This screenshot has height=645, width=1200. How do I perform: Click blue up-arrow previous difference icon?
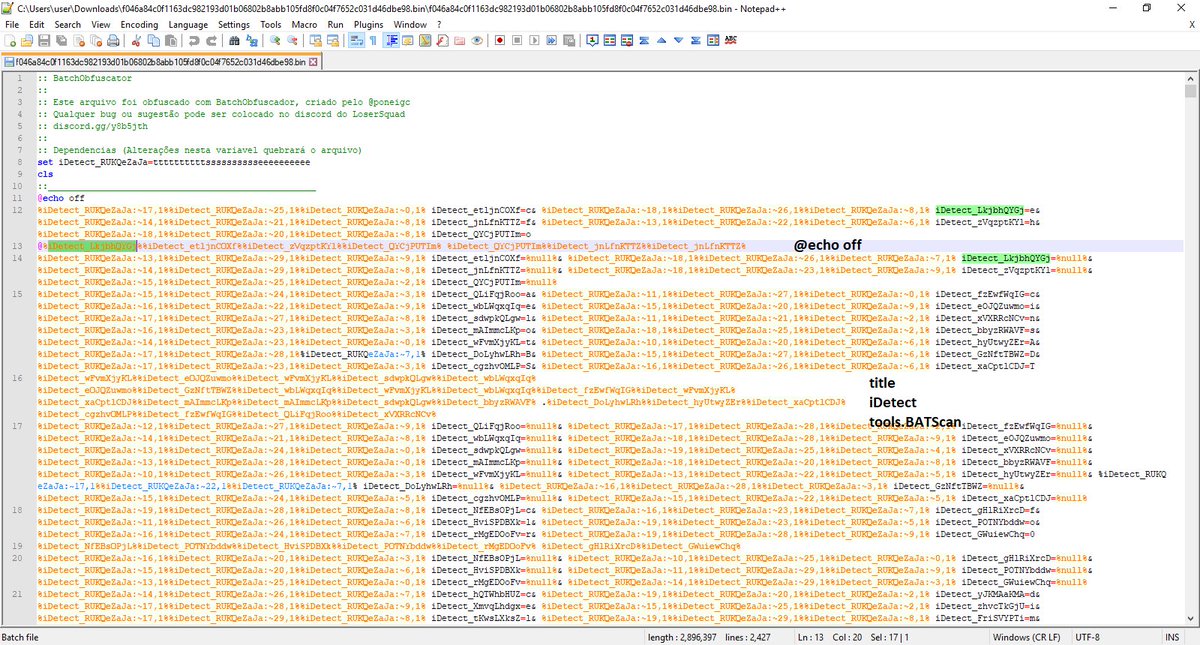tap(661, 41)
